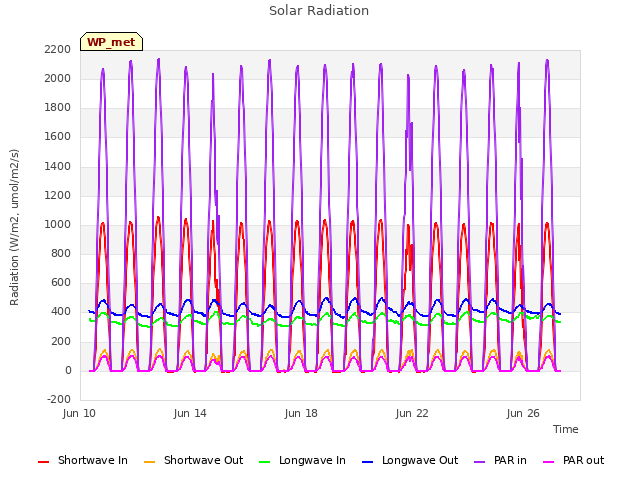Toggle the Longwave In legend entry
This screenshot has width=640, height=480.
302,460
